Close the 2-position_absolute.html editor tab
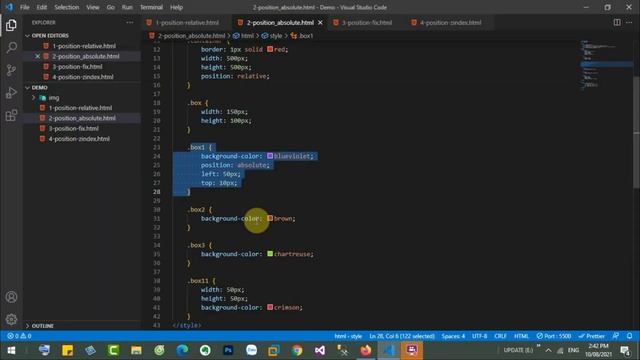This screenshot has width=640, height=360. (x=320, y=22)
